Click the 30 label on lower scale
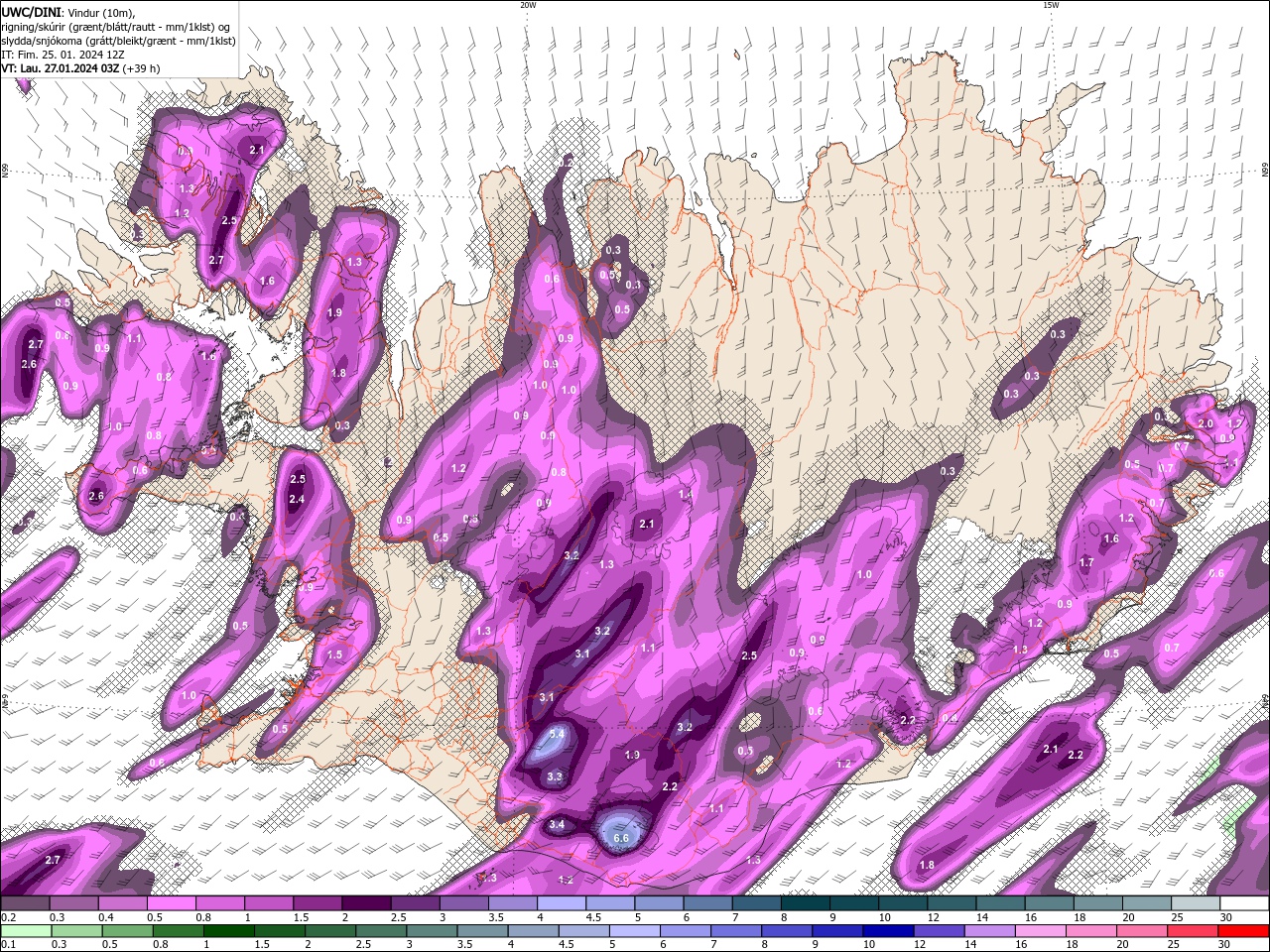 1223,945
